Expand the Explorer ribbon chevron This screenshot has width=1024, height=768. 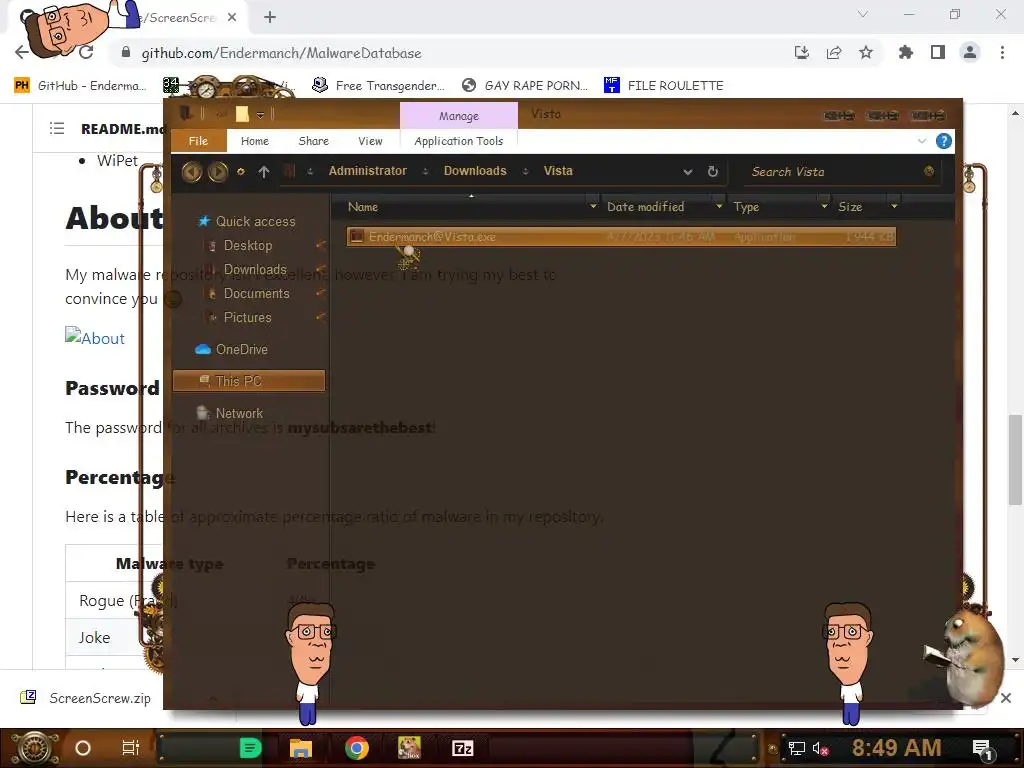tap(921, 141)
